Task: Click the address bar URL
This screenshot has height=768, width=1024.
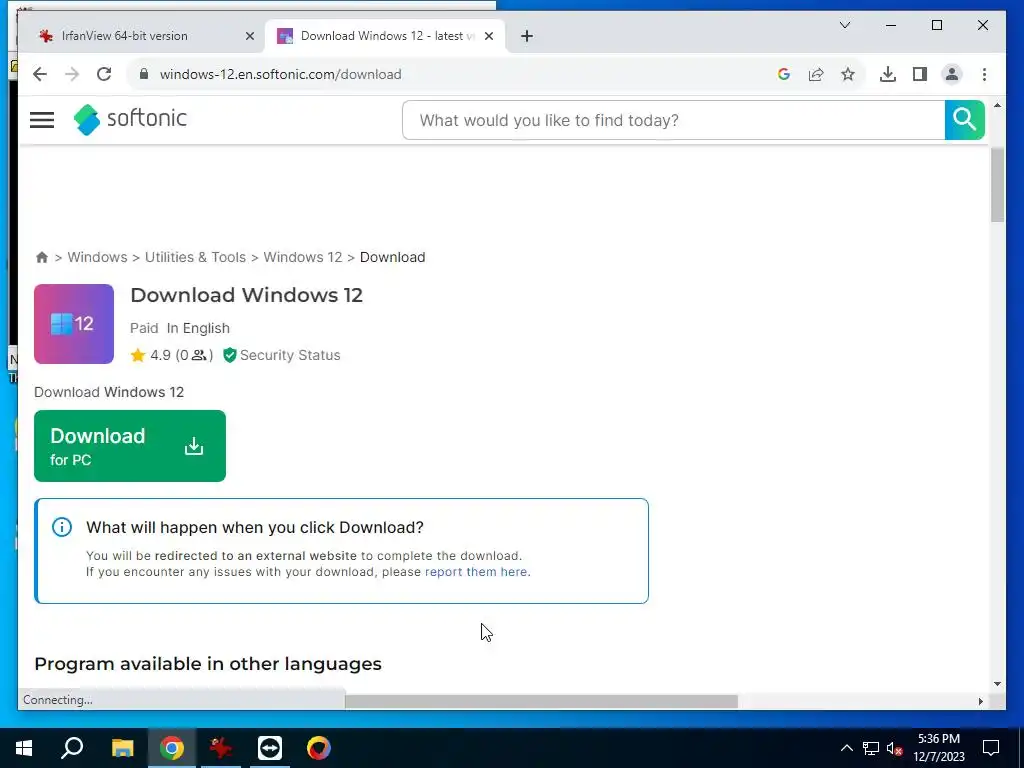Action: (x=280, y=74)
